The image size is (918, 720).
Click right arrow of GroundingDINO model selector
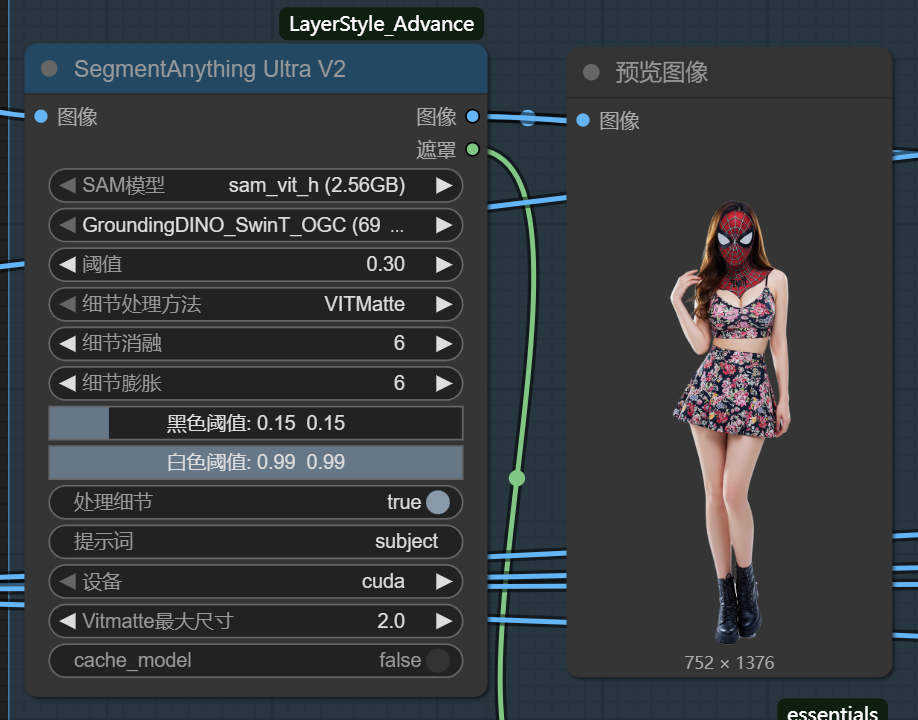444,225
